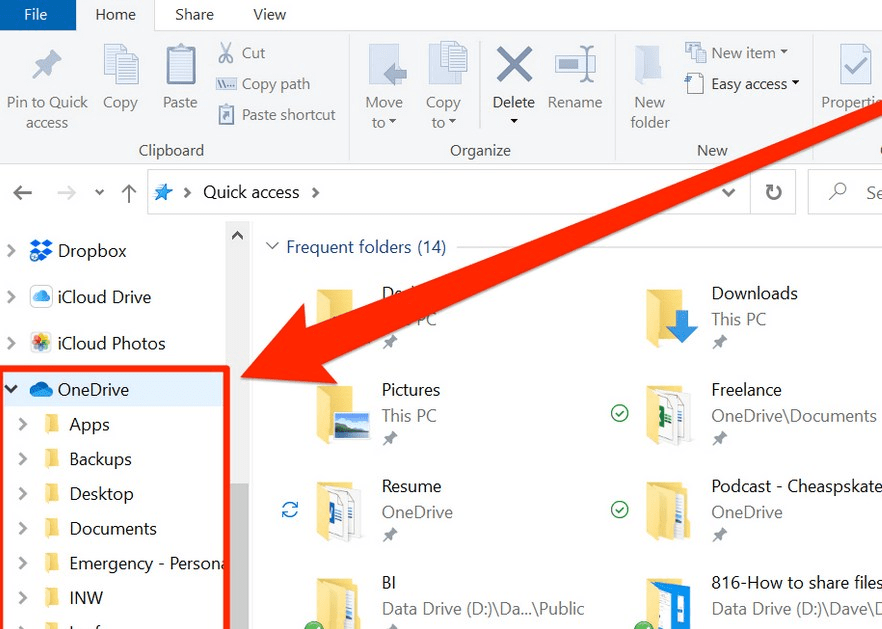
Task: Open the Recent locations dropdown arrow
Action: [100, 192]
